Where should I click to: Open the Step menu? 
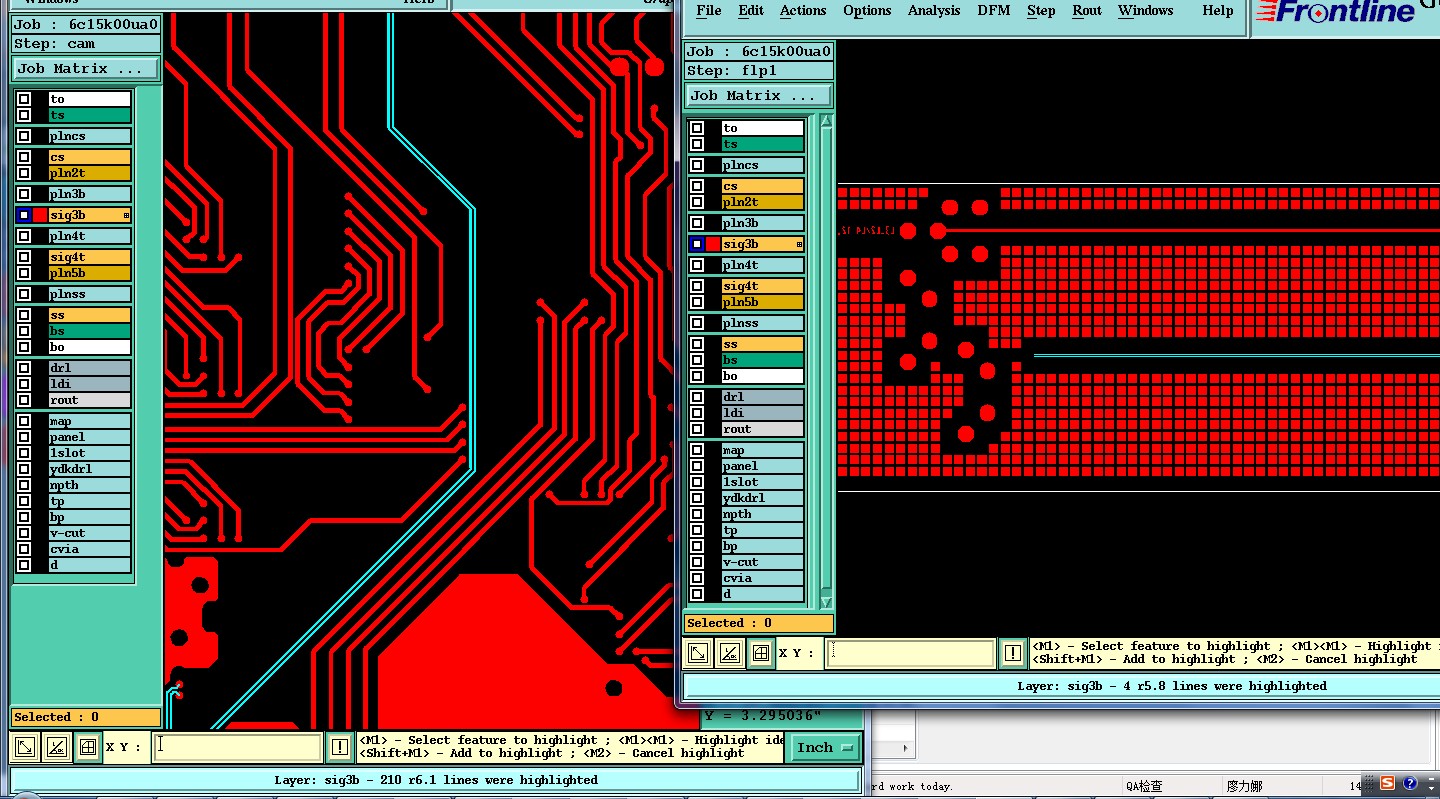point(1041,11)
